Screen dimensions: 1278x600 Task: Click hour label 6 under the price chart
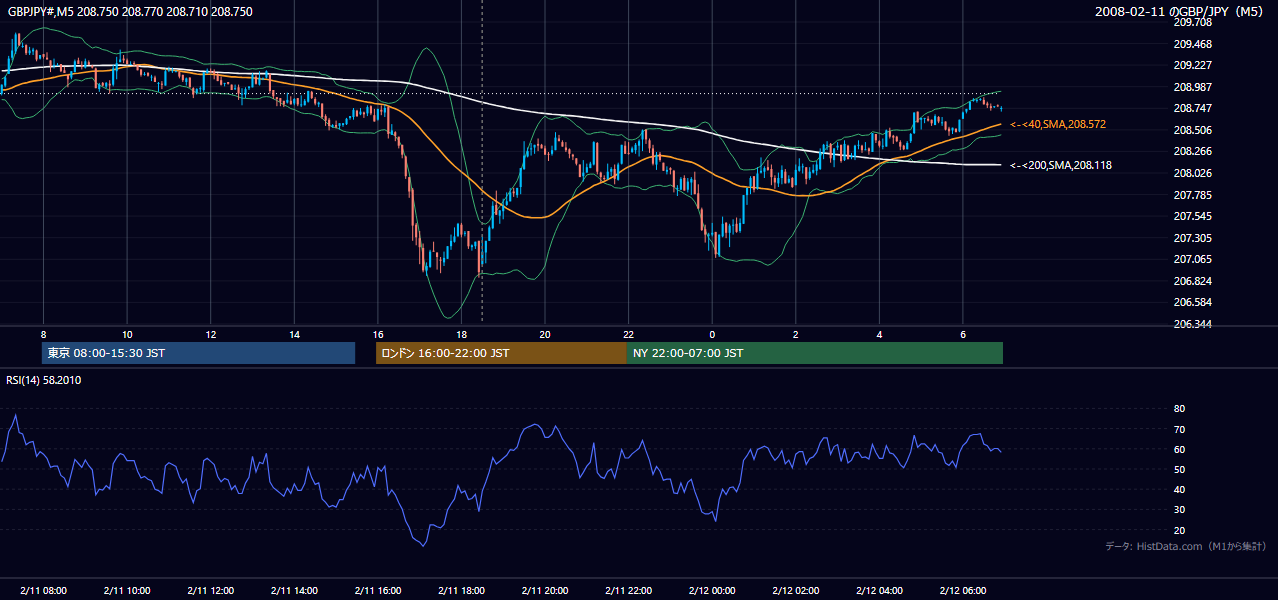point(963,334)
